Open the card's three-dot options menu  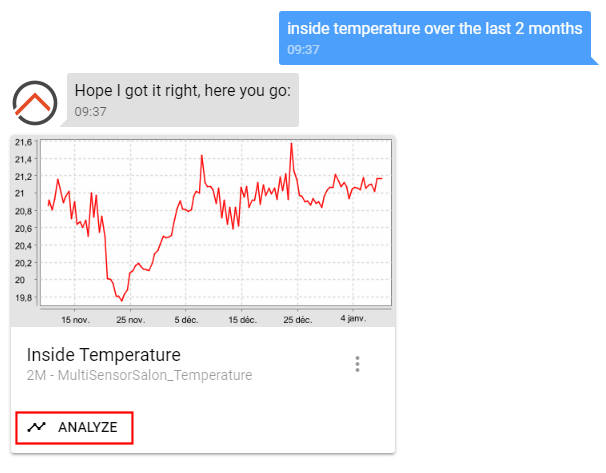tap(357, 364)
